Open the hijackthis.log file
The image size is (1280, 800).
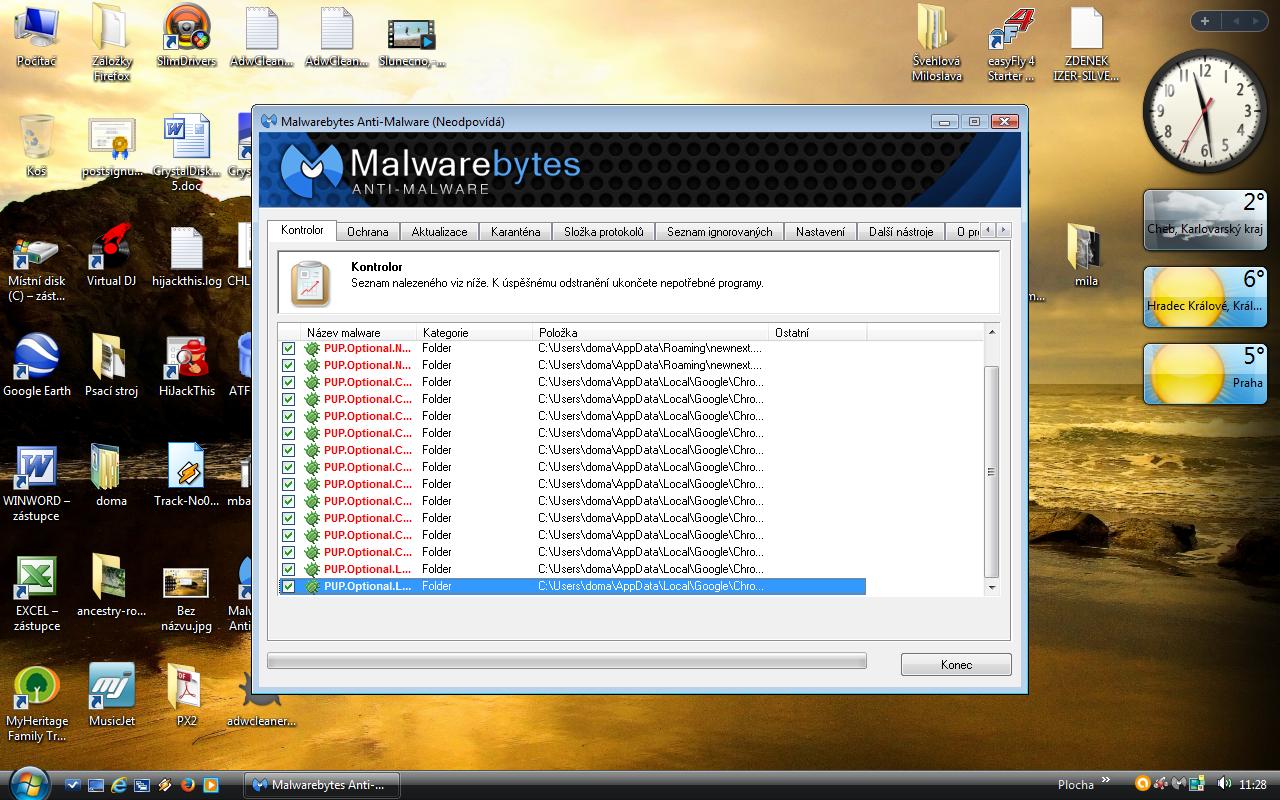pyautogui.click(x=186, y=256)
